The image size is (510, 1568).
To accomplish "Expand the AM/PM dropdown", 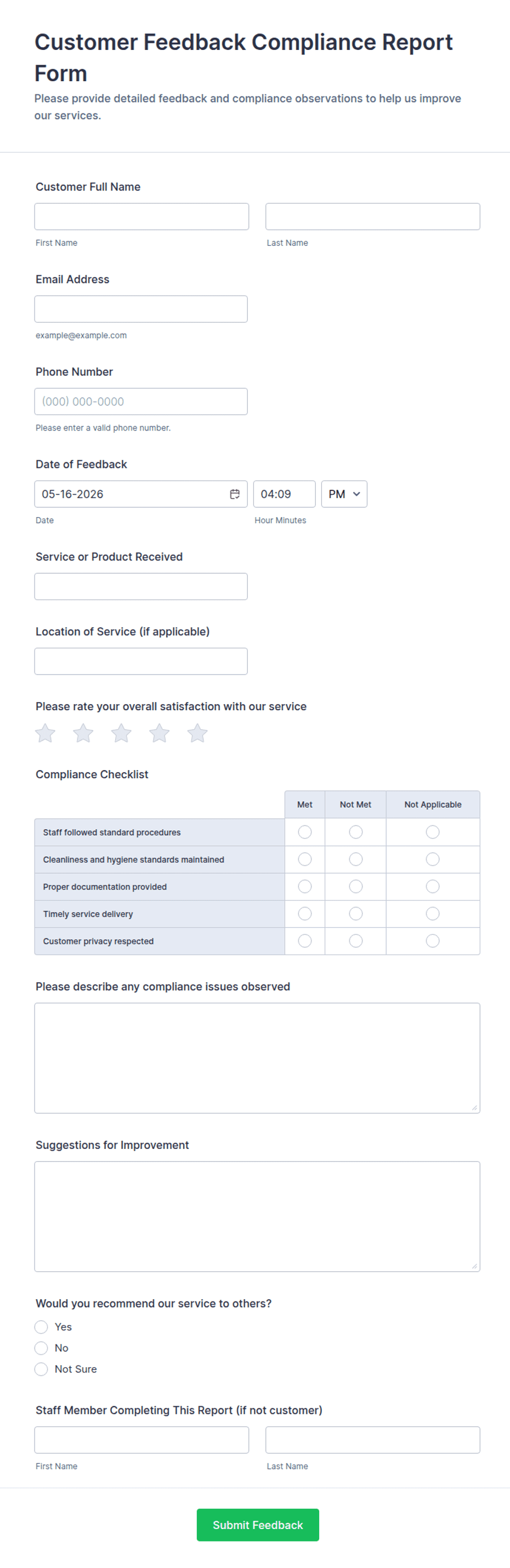I will coord(344,494).
